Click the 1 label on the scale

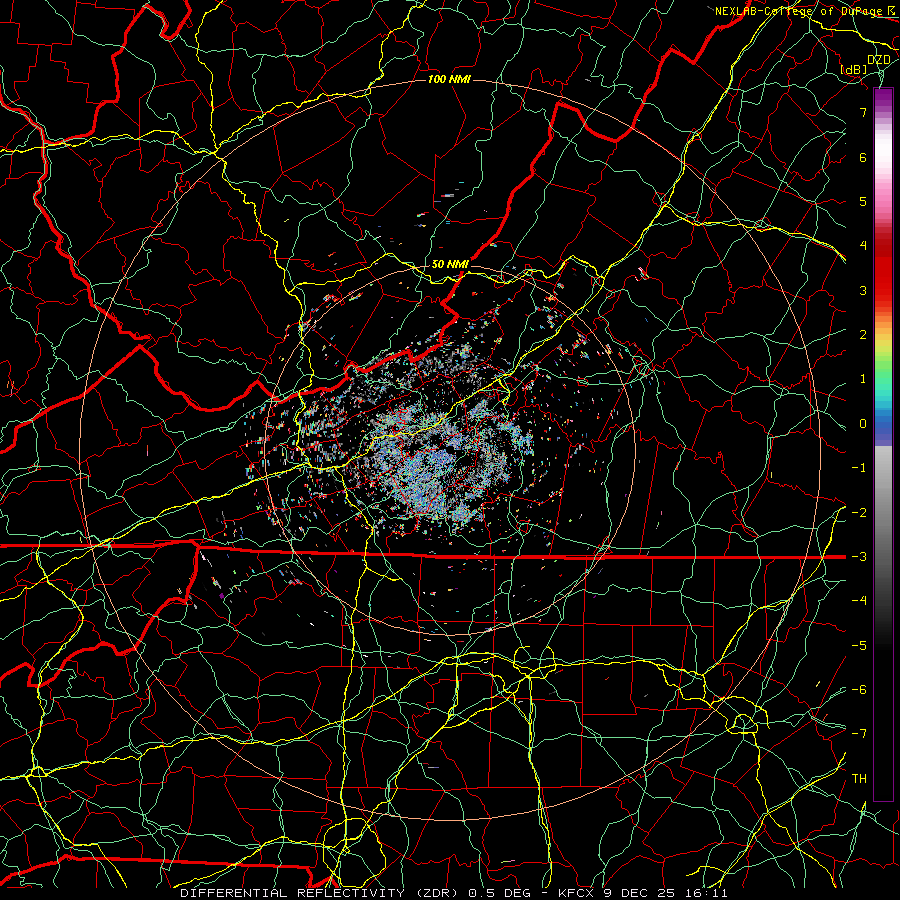863,379
